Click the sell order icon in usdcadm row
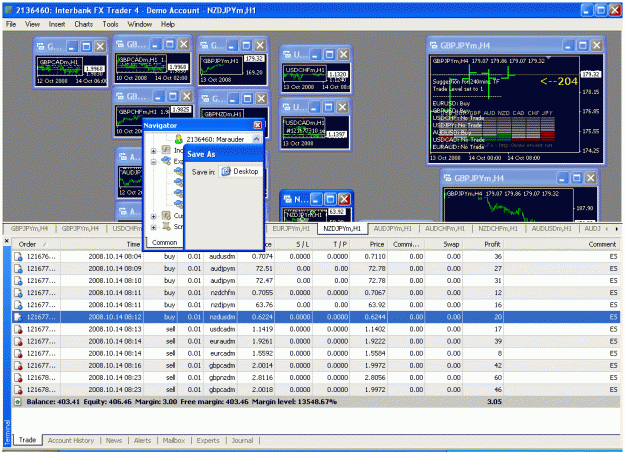Screen dimensions: 625x452 click(18, 329)
